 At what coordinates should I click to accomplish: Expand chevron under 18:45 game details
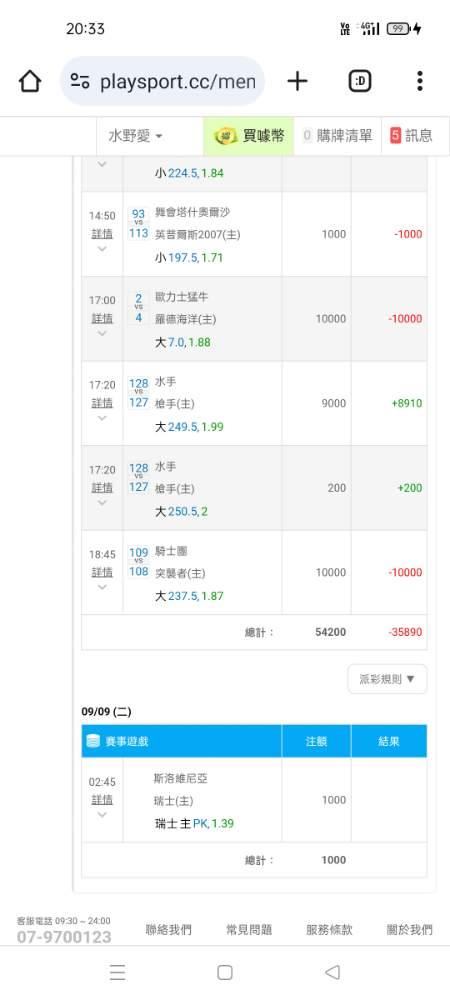click(x=102, y=587)
